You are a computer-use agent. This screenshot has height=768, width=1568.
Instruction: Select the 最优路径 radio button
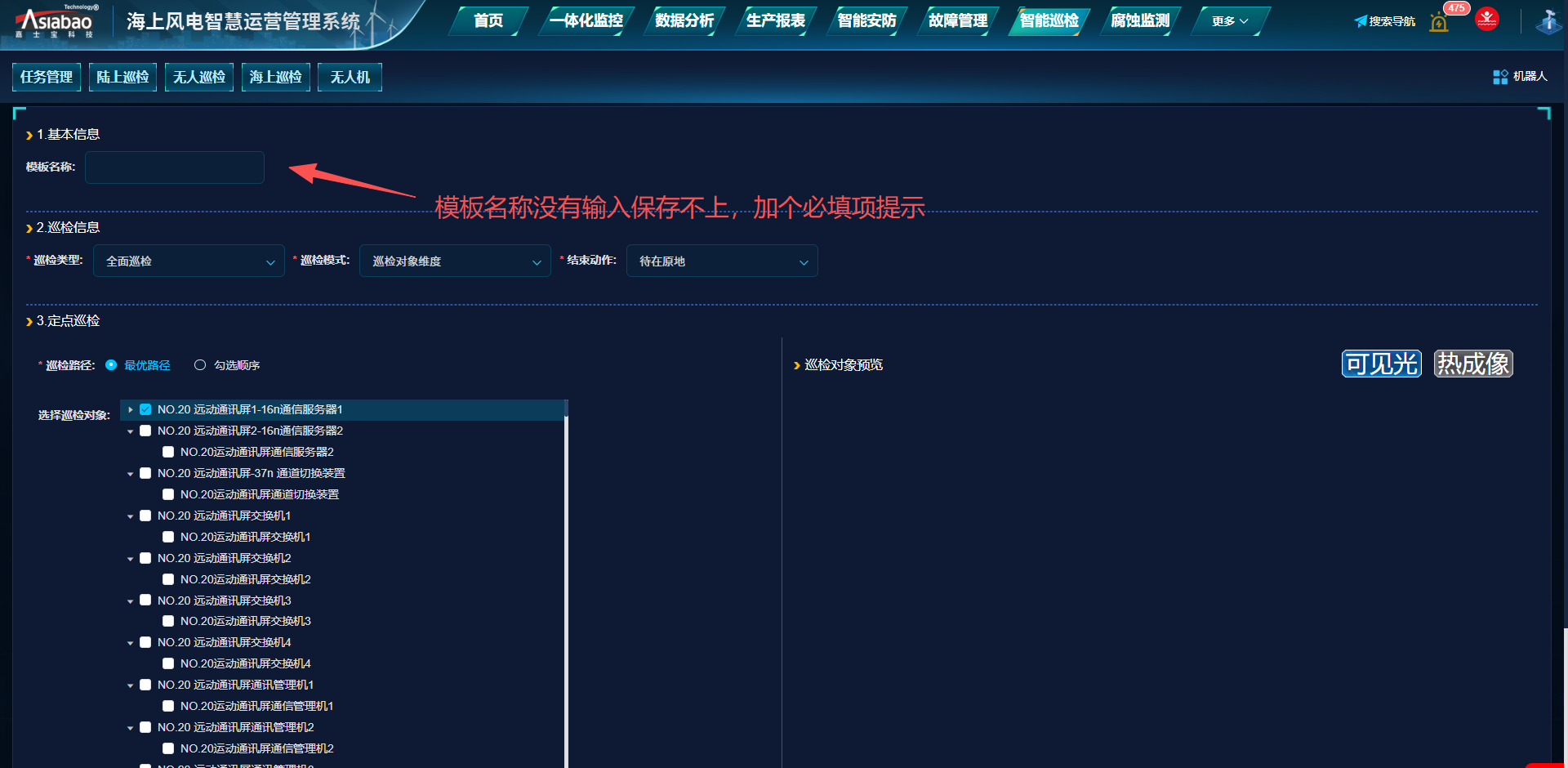[x=111, y=365]
